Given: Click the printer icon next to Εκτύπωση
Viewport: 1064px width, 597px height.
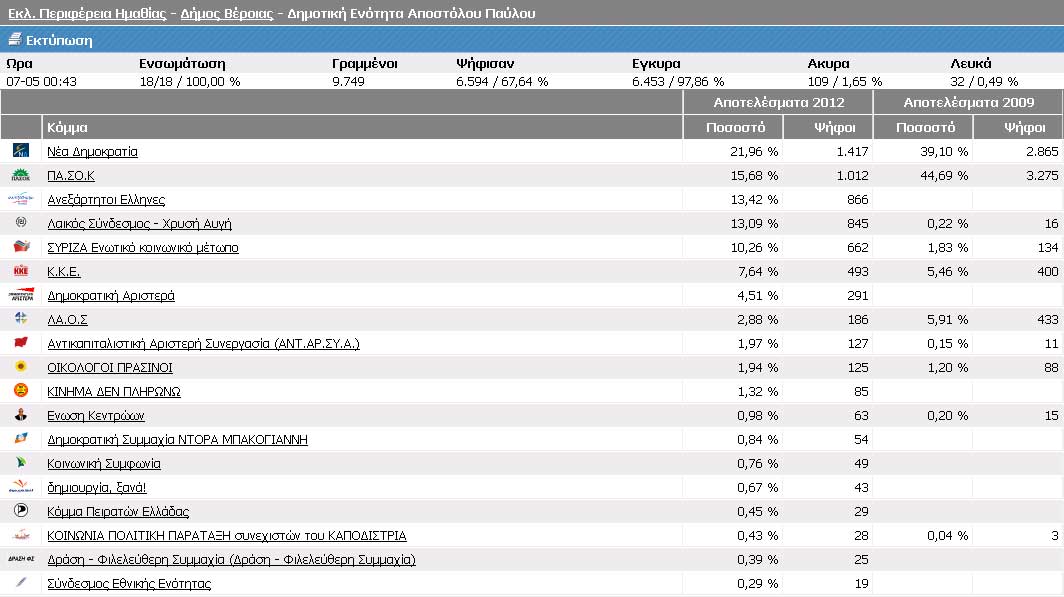Looking at the screenshot, I should click(x=14, y=39).
